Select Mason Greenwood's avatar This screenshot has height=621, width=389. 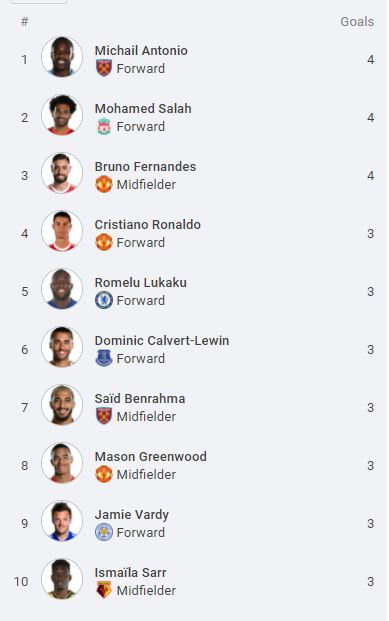point(62,463)
